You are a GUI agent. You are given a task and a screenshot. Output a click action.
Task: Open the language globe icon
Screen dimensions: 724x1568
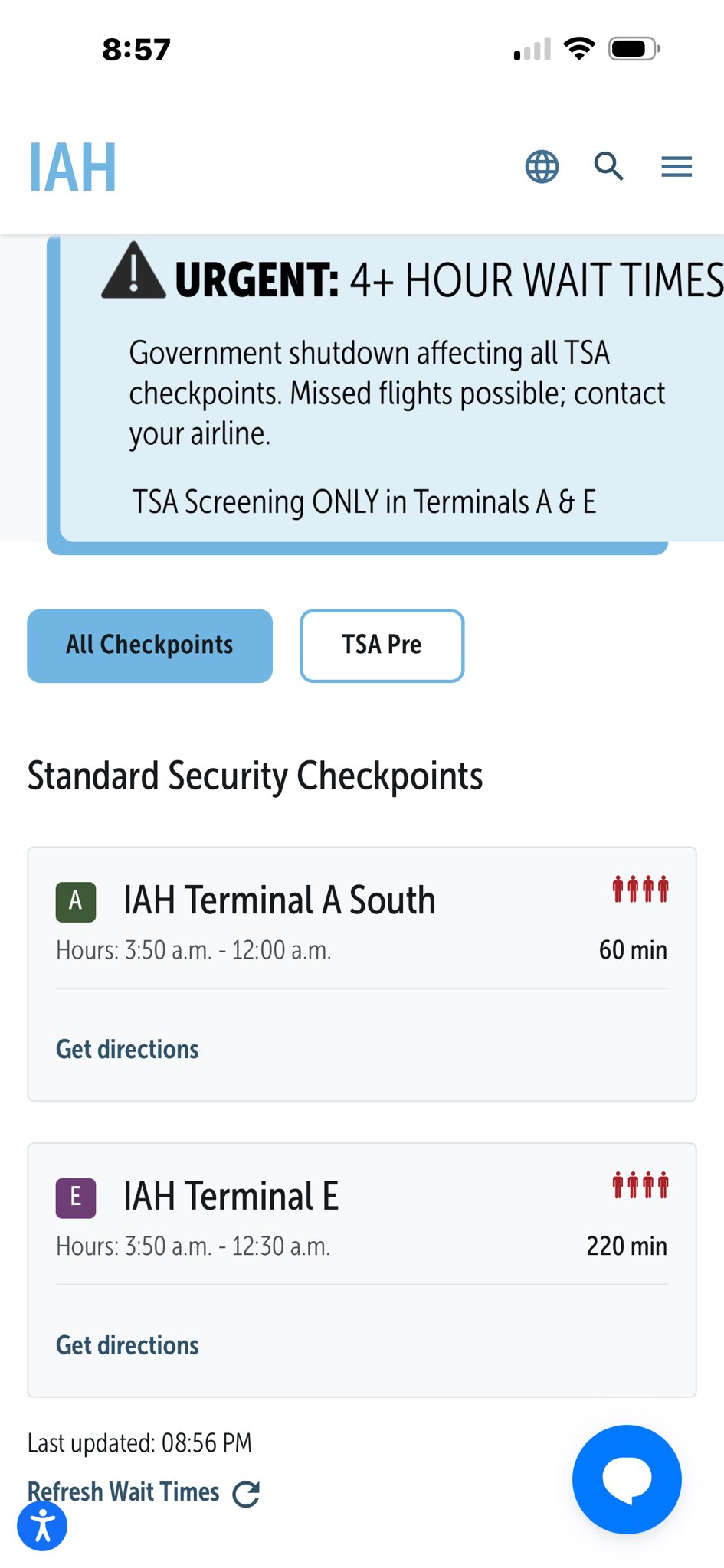tap(542, 167)
